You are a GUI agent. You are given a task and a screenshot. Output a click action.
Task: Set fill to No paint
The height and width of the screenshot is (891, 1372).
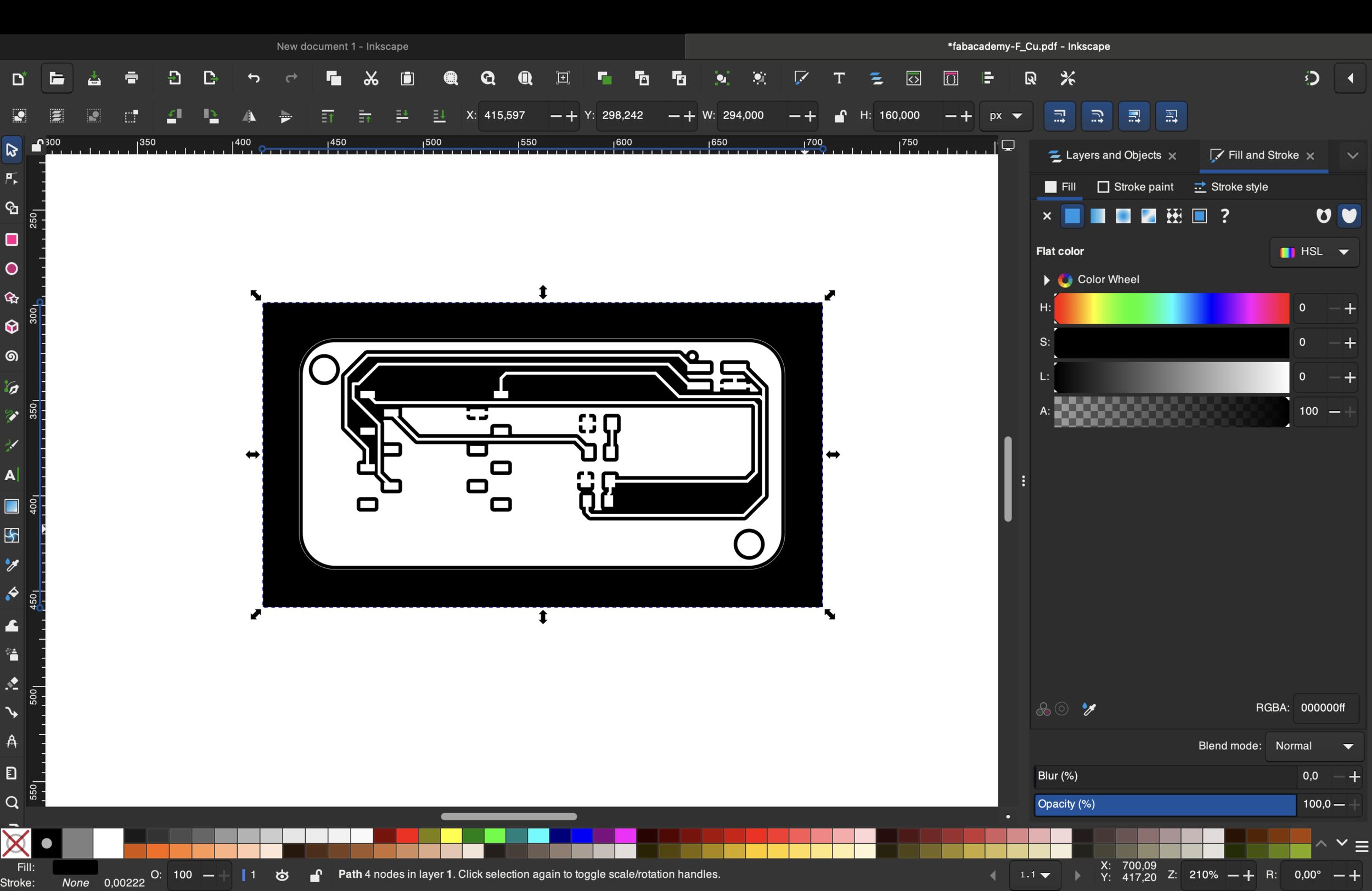pos(1047,216)
